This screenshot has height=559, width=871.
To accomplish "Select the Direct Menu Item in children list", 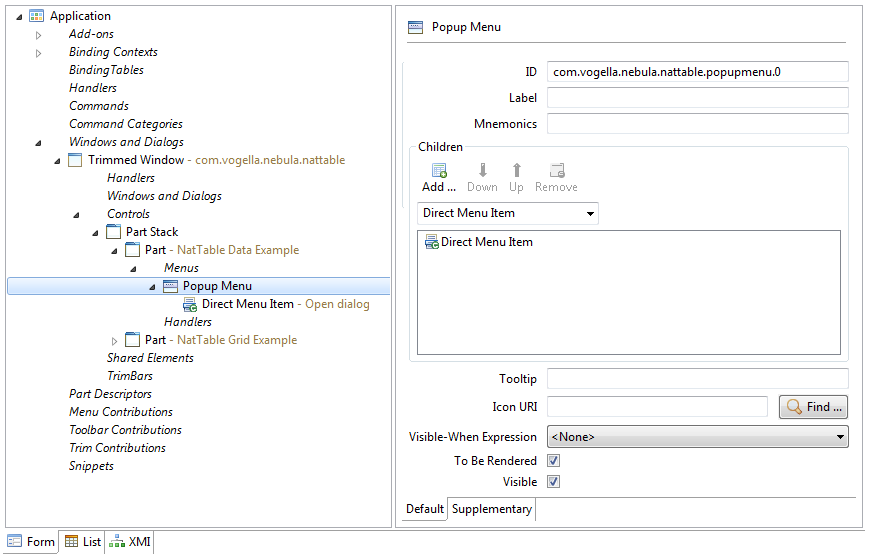I will tap(478, 242).
